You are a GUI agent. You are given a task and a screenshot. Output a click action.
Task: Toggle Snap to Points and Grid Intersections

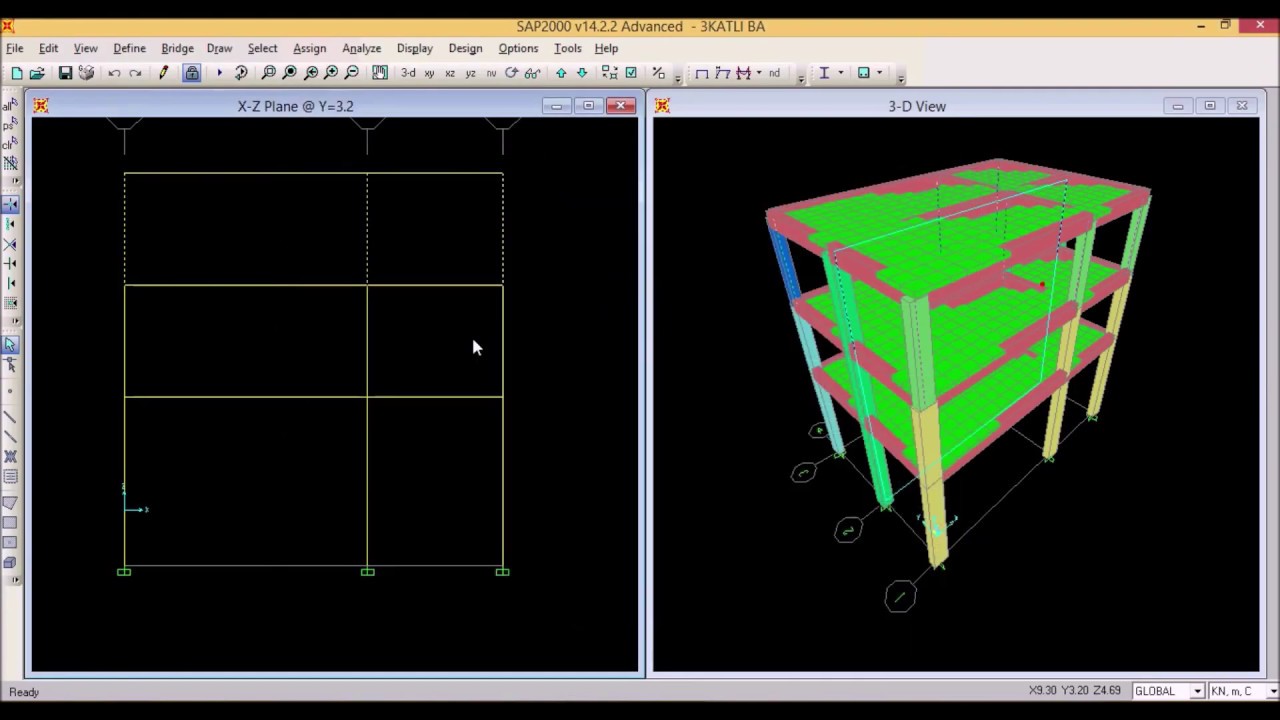[x=10, y=204]
